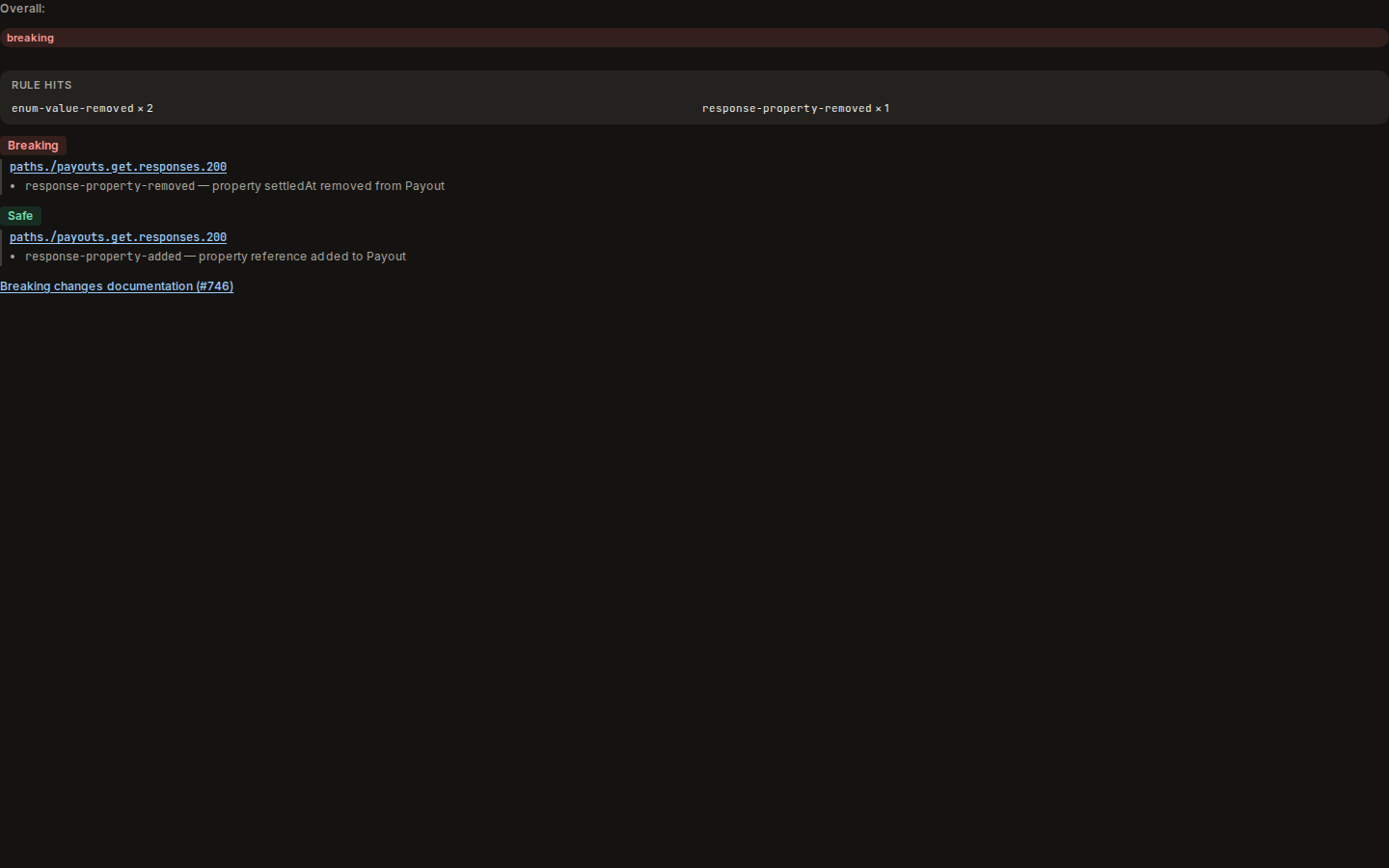Open the paths./payouts.get.responses.200 link under Breaking

click(118, 167)
